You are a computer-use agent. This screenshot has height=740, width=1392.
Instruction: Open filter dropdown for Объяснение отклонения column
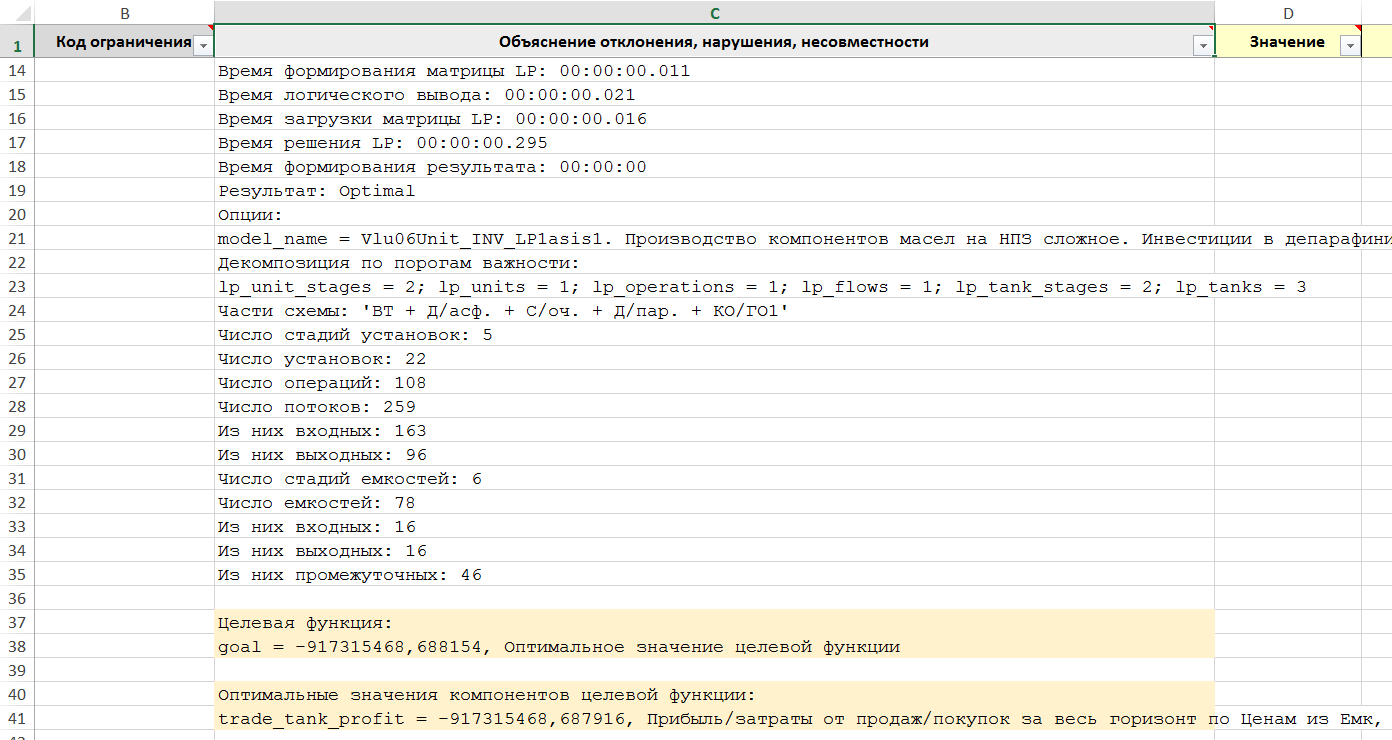pos(1201,46)
